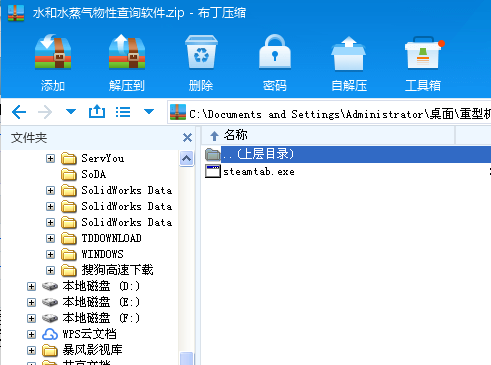The height and width of the screenshot is (365, 491).
Task: Select the TDDOWNLOAD folder
Action: tap(111, 238)
